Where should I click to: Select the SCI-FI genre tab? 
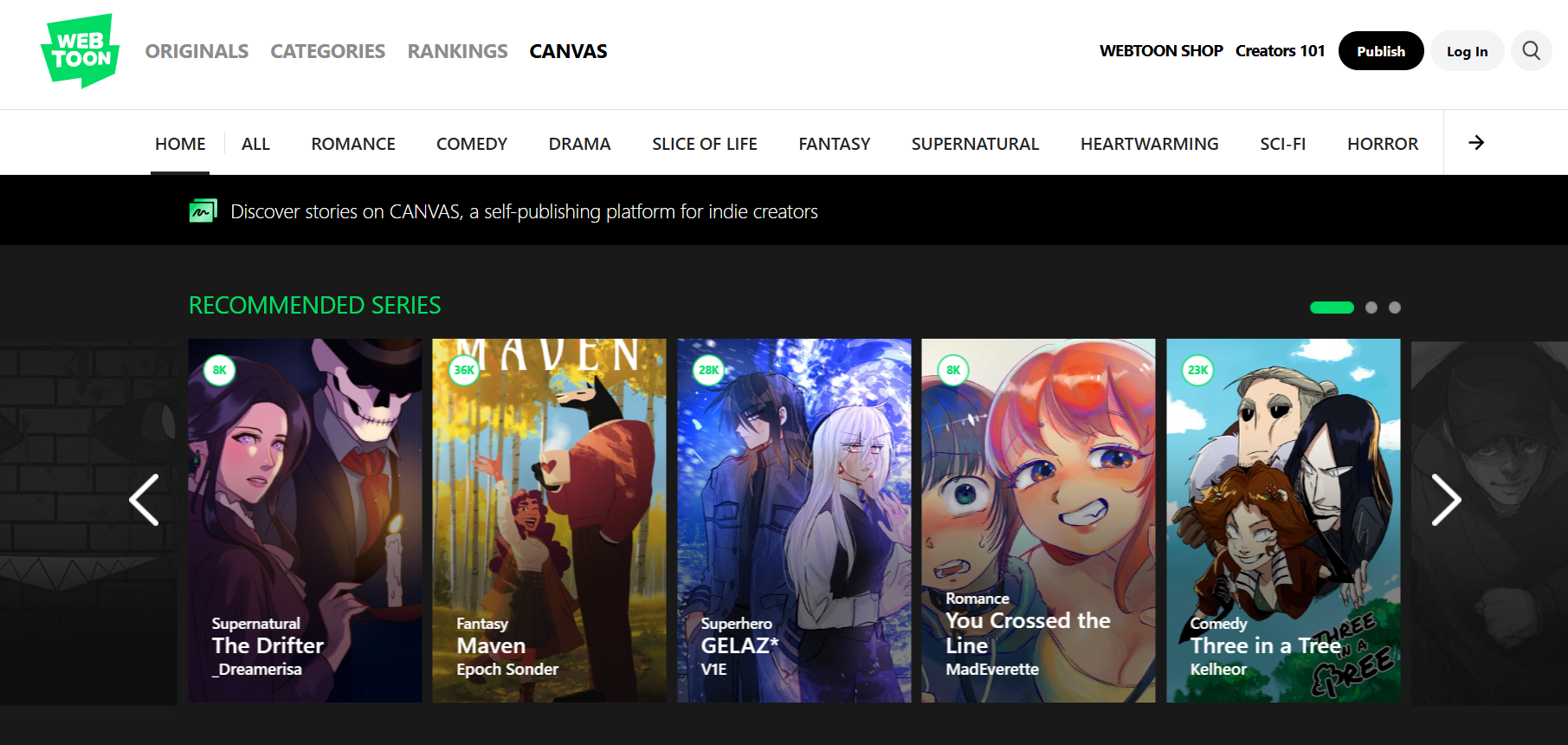coord(1282,144)
